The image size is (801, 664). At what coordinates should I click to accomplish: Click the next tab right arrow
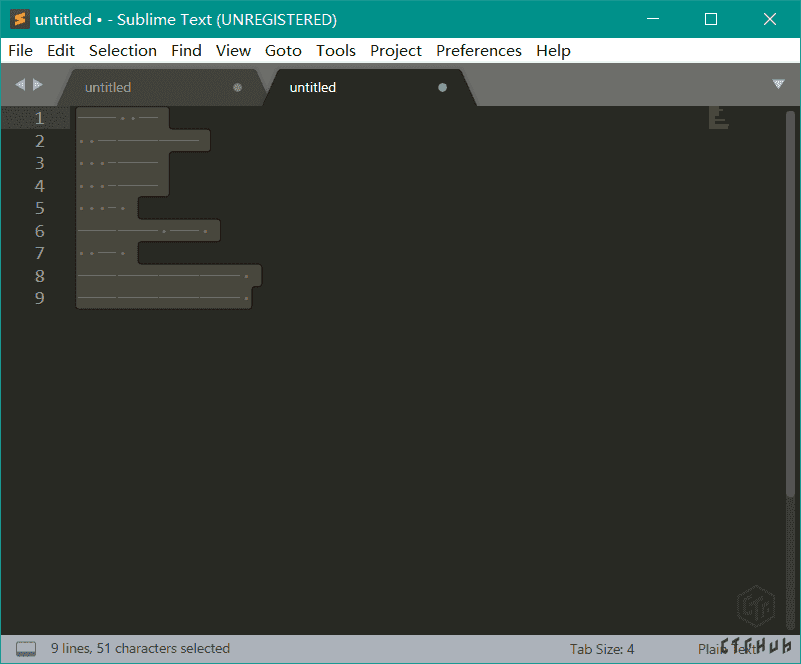point(38,85)
